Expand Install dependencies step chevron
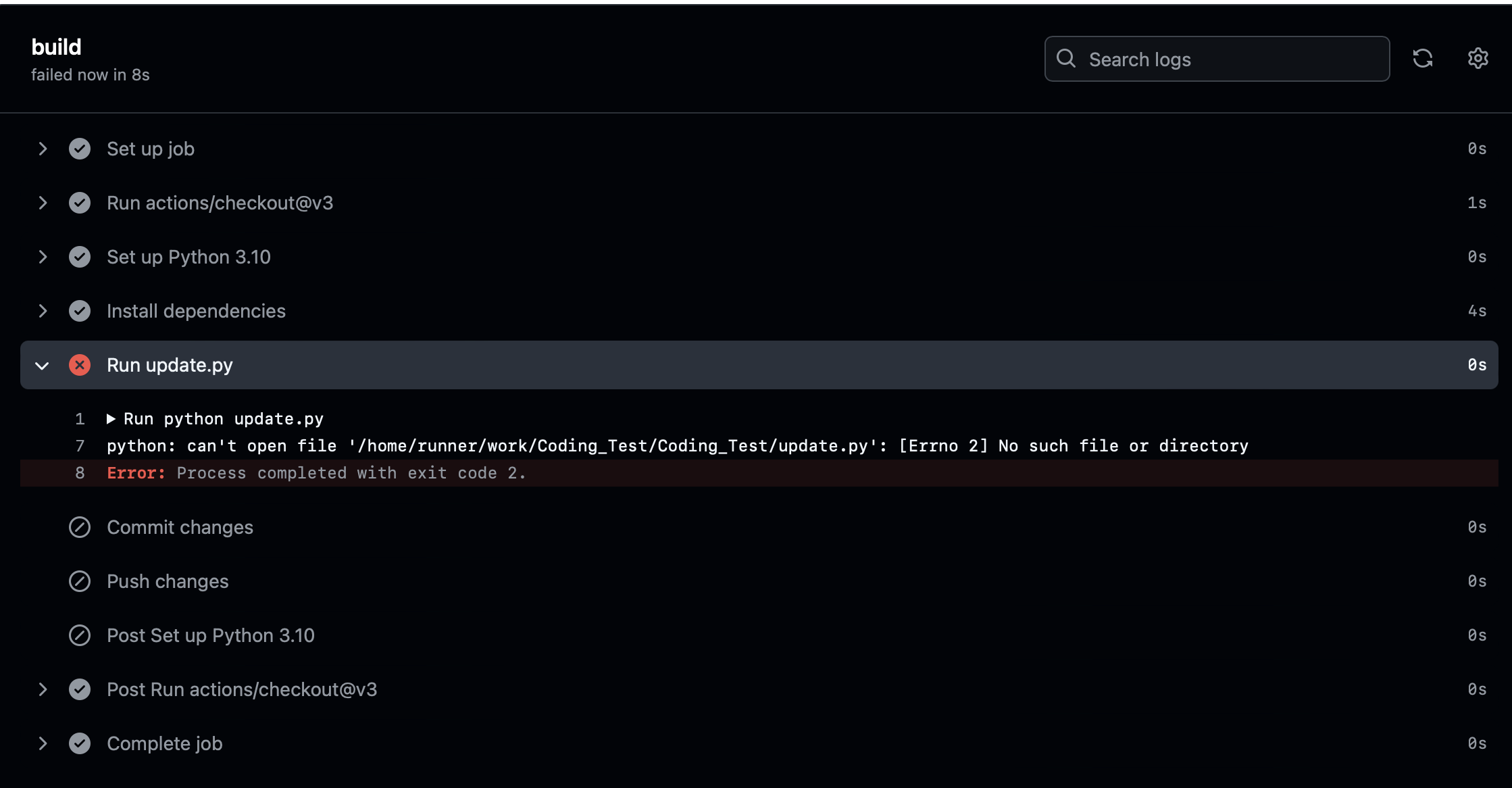Screen dimensions: 1512x788 point(43,311)
